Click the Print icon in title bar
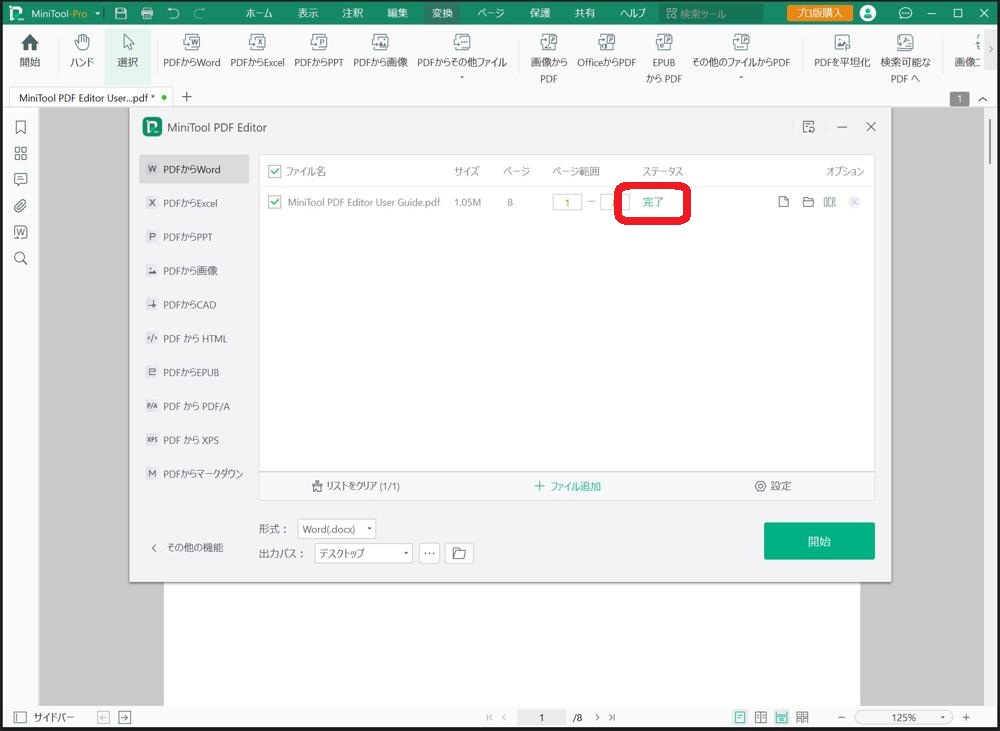Viewport: 1000px width, 731px height. (147, 13)
